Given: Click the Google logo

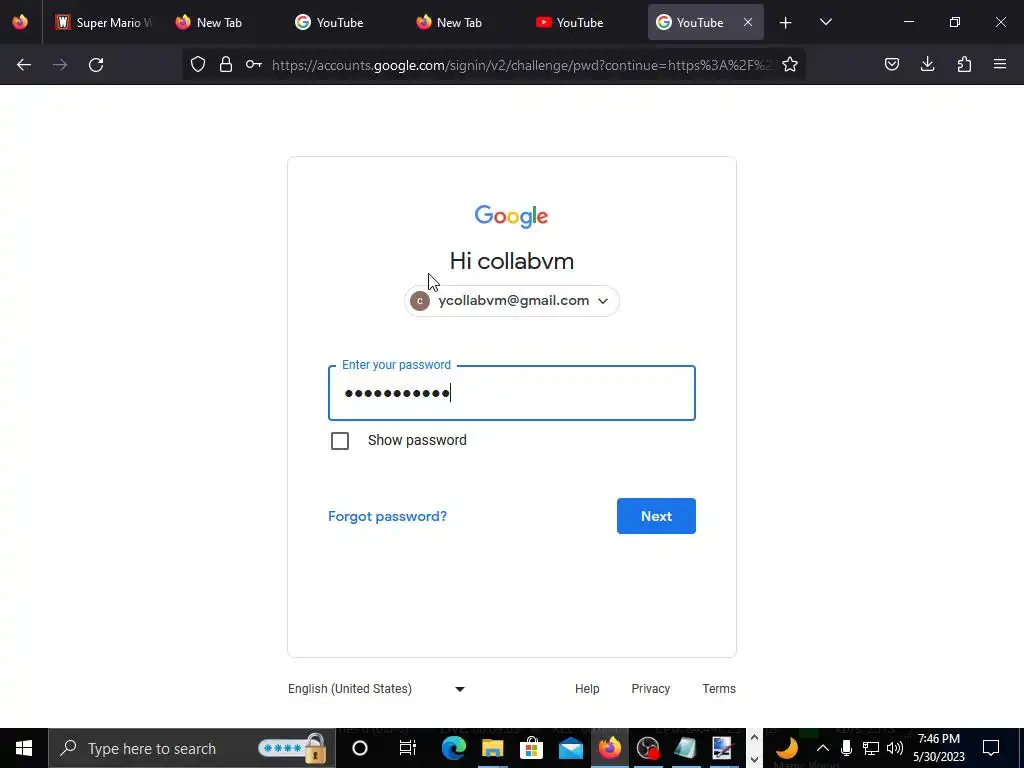Looking at the screenshot, I should 511,216.
